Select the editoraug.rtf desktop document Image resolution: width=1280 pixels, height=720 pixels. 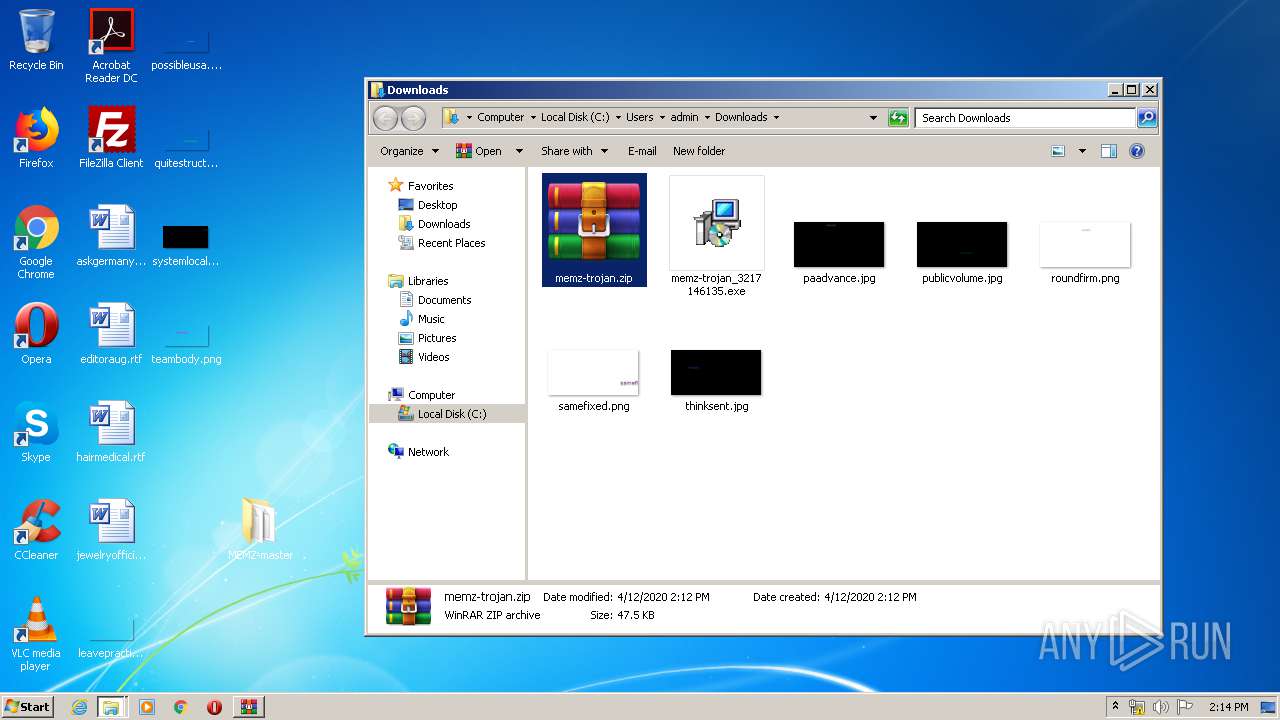111,334
